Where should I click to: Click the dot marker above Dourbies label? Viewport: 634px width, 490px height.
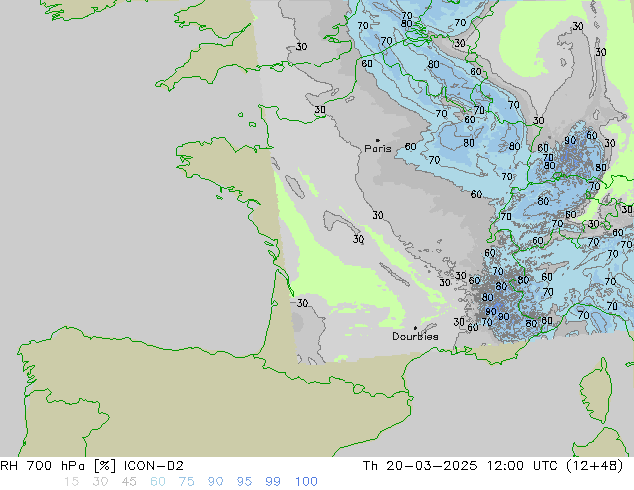415,328
